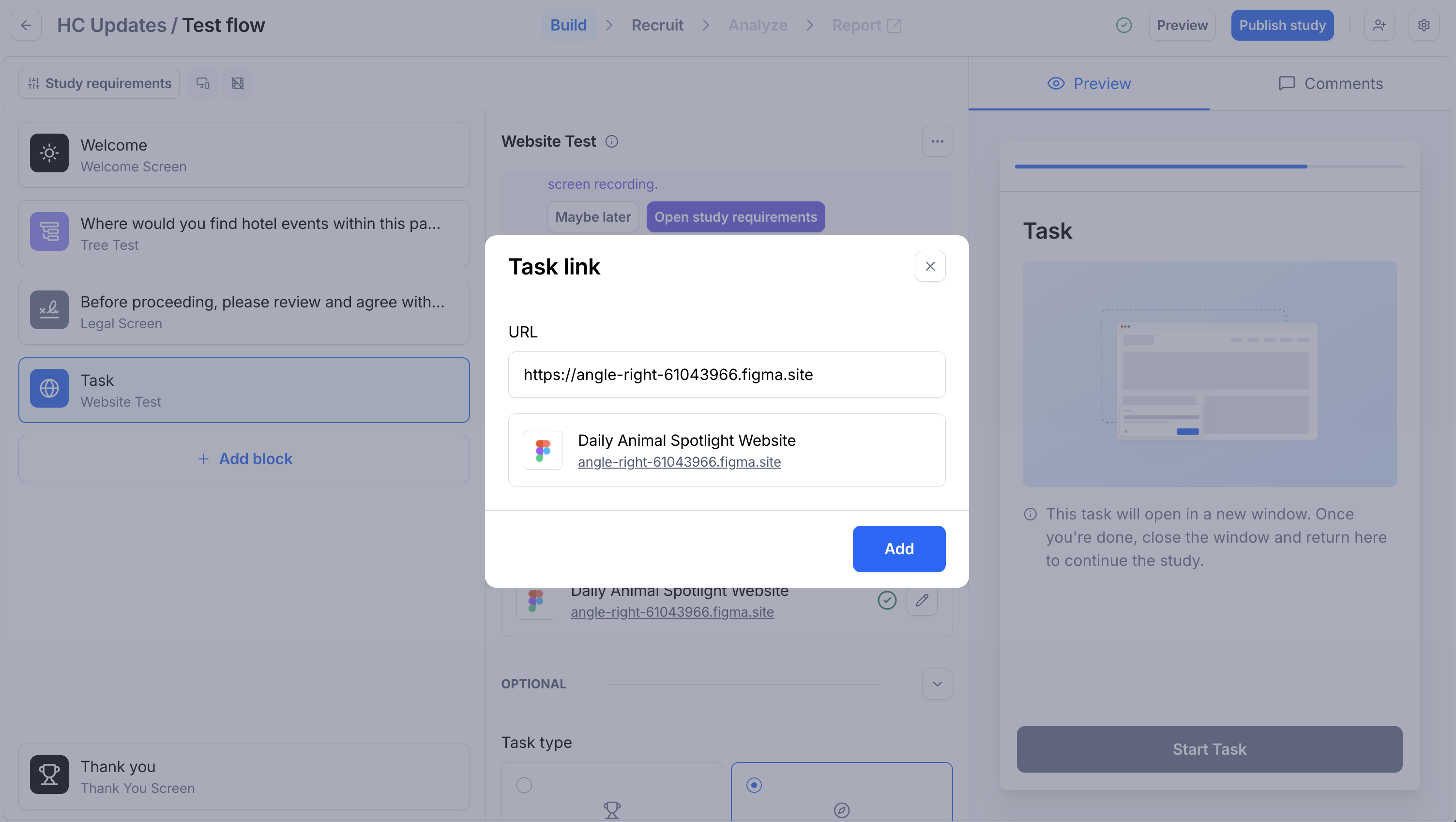Select the Before proceeding Legal Screen block

pyautogui.click(x=244, y=312)
